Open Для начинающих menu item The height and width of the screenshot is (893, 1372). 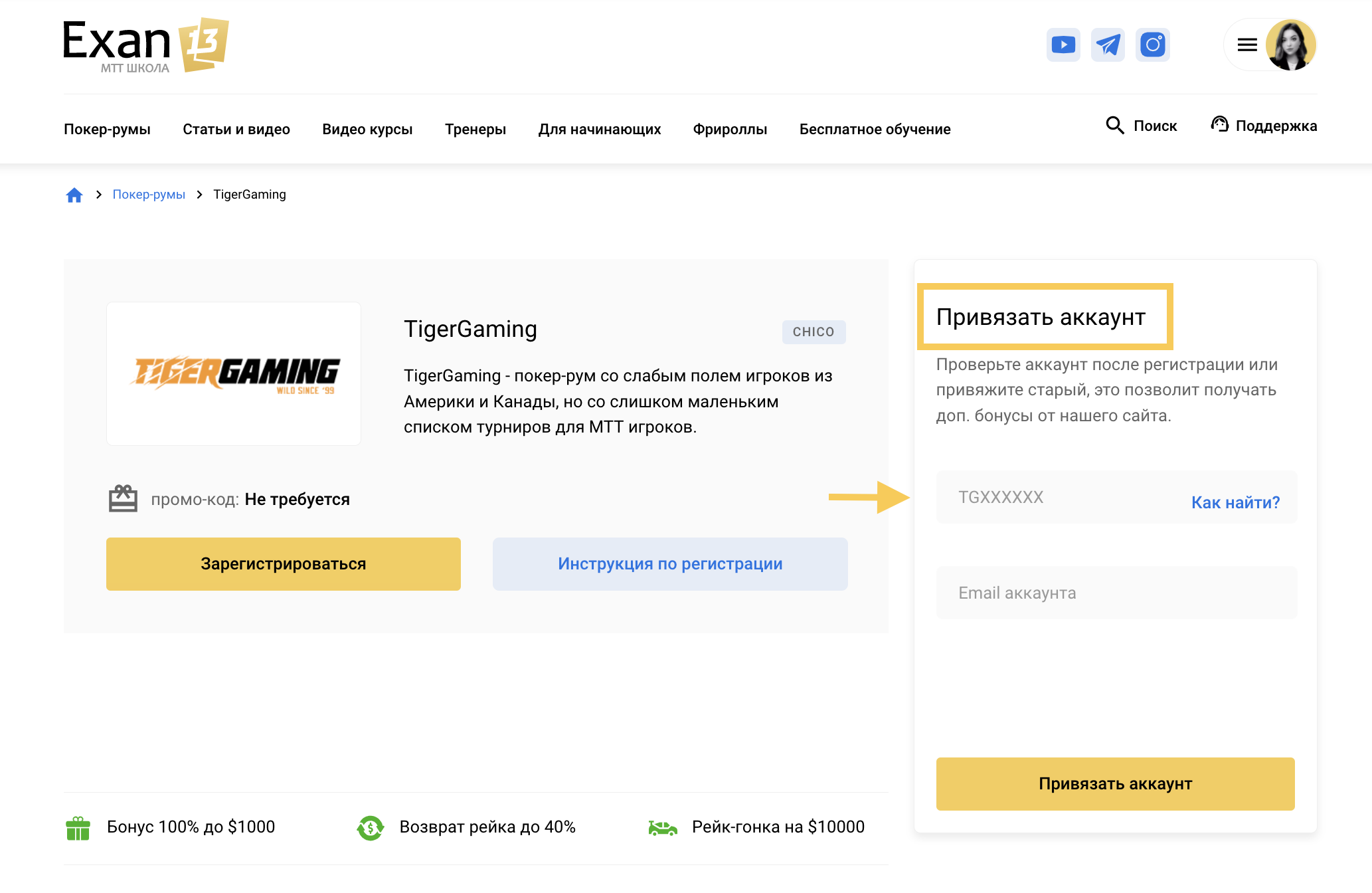click(600, 129)
